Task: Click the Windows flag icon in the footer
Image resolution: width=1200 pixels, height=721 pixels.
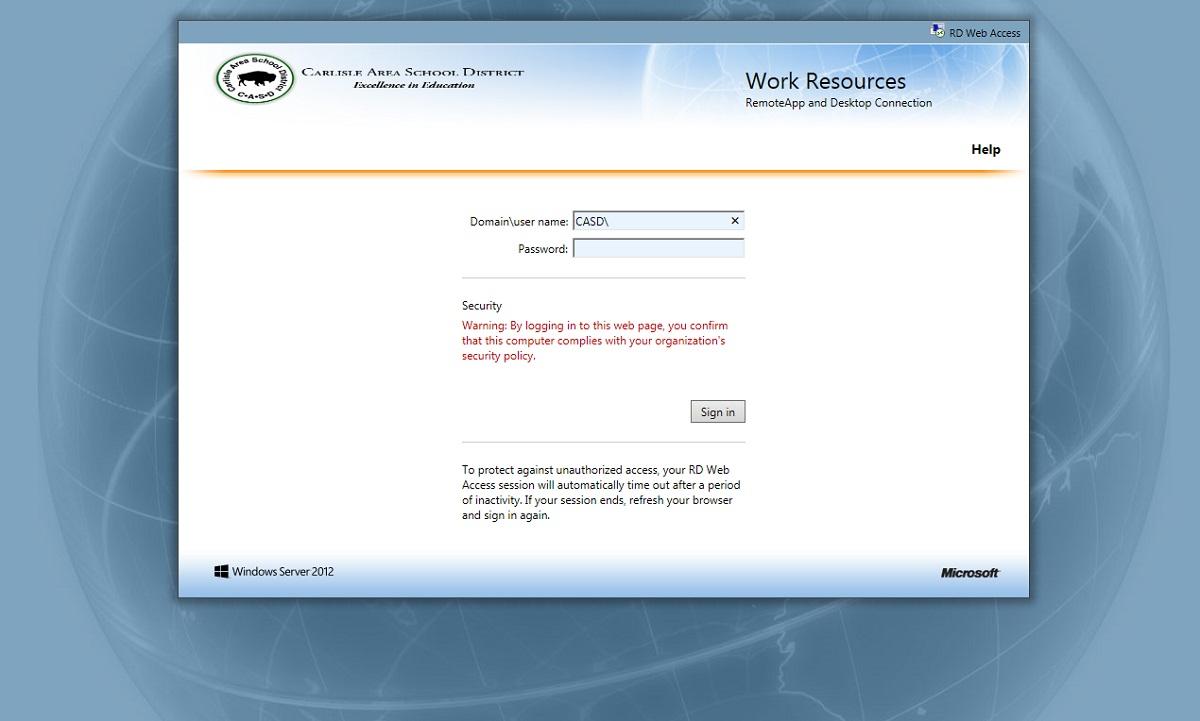Action: click(x=221, y=570)
